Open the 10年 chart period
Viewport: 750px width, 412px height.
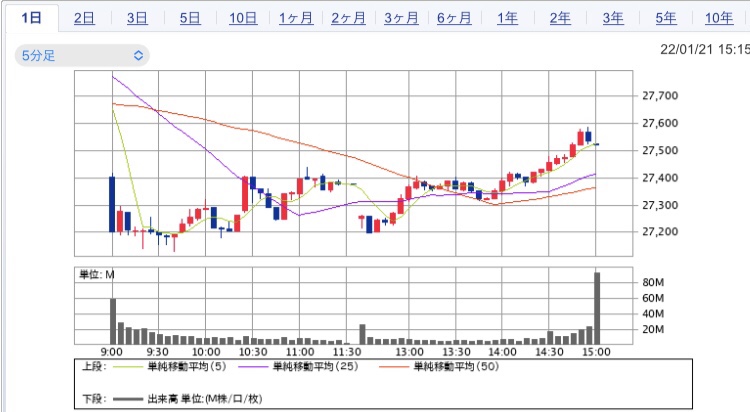tap(719, 18)
